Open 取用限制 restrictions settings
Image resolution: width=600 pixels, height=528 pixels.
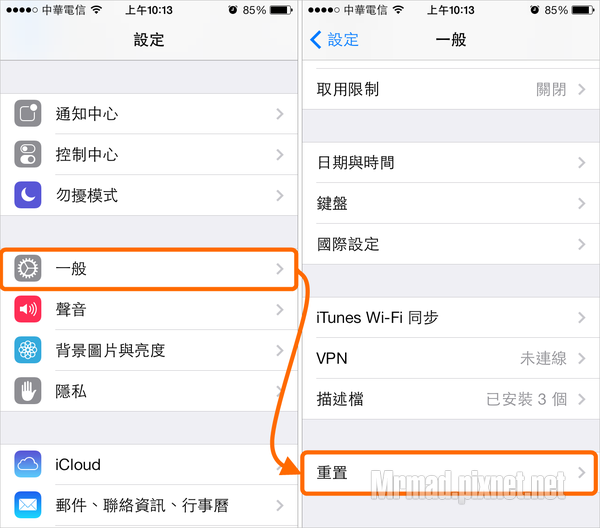pos(451,89)
